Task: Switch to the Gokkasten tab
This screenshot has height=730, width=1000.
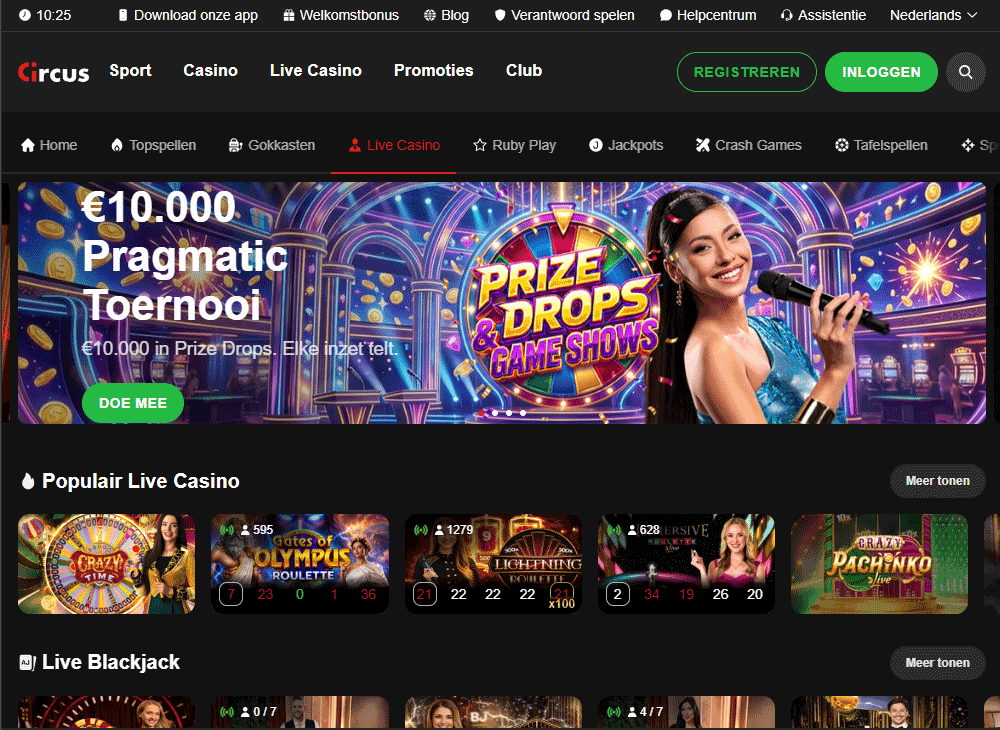Action: pos(272,145)
